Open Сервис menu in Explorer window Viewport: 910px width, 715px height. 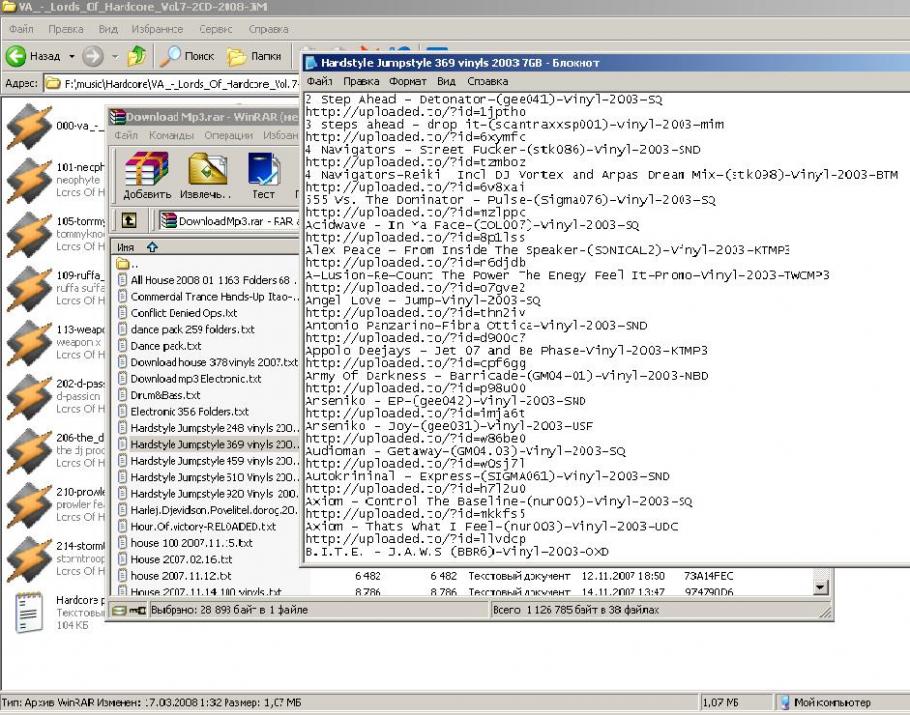(215, 29)
